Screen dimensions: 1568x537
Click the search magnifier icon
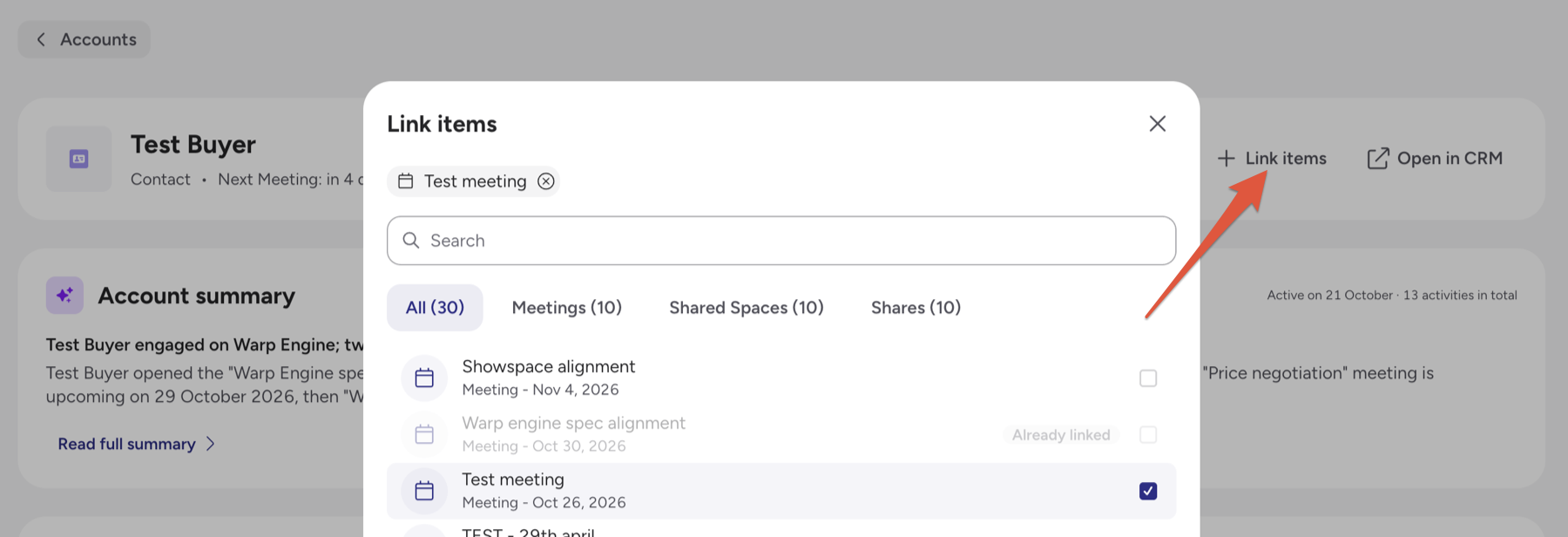tap(411, 241)
